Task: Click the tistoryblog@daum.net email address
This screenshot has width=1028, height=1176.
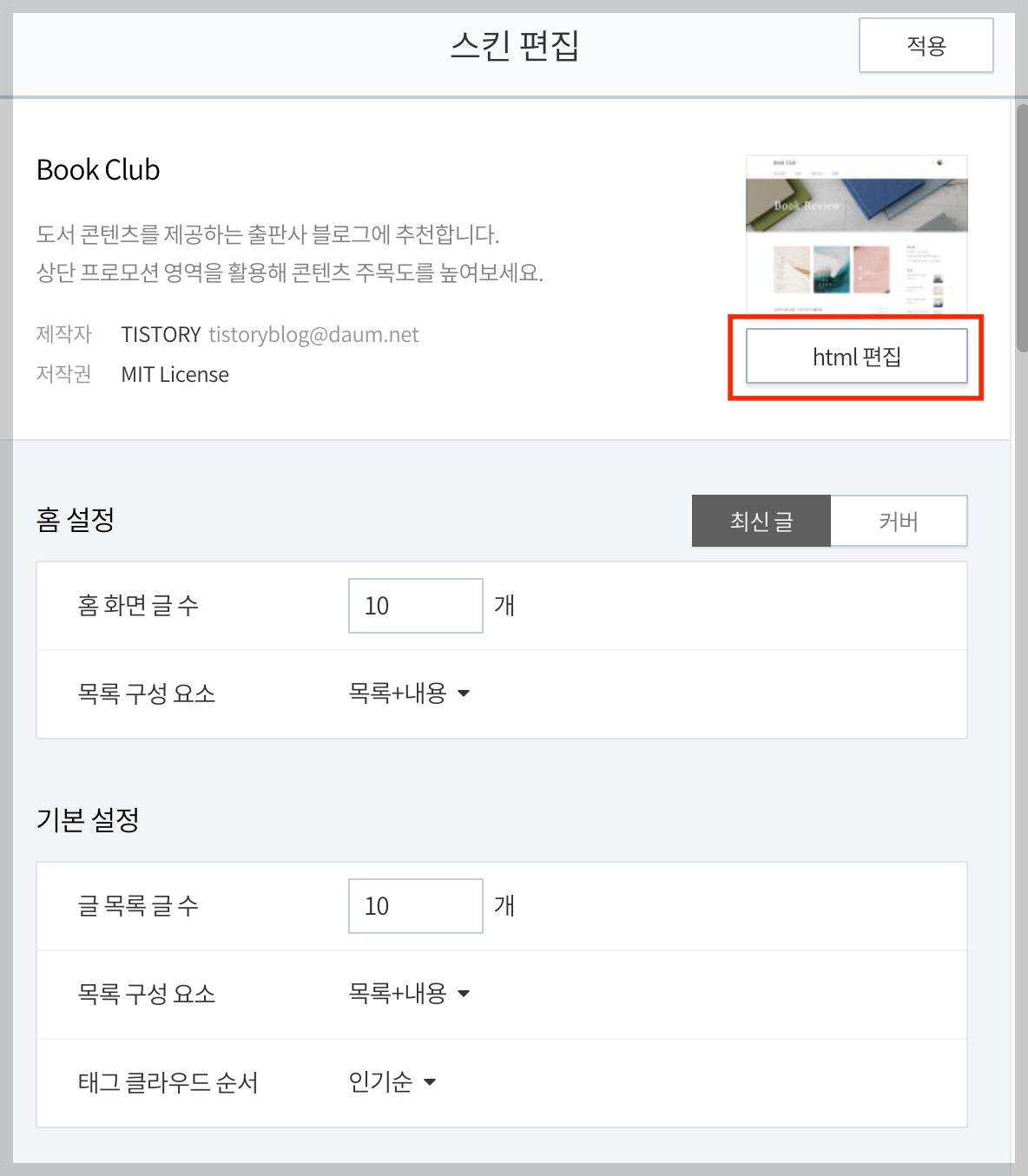Action: (313, 334)
